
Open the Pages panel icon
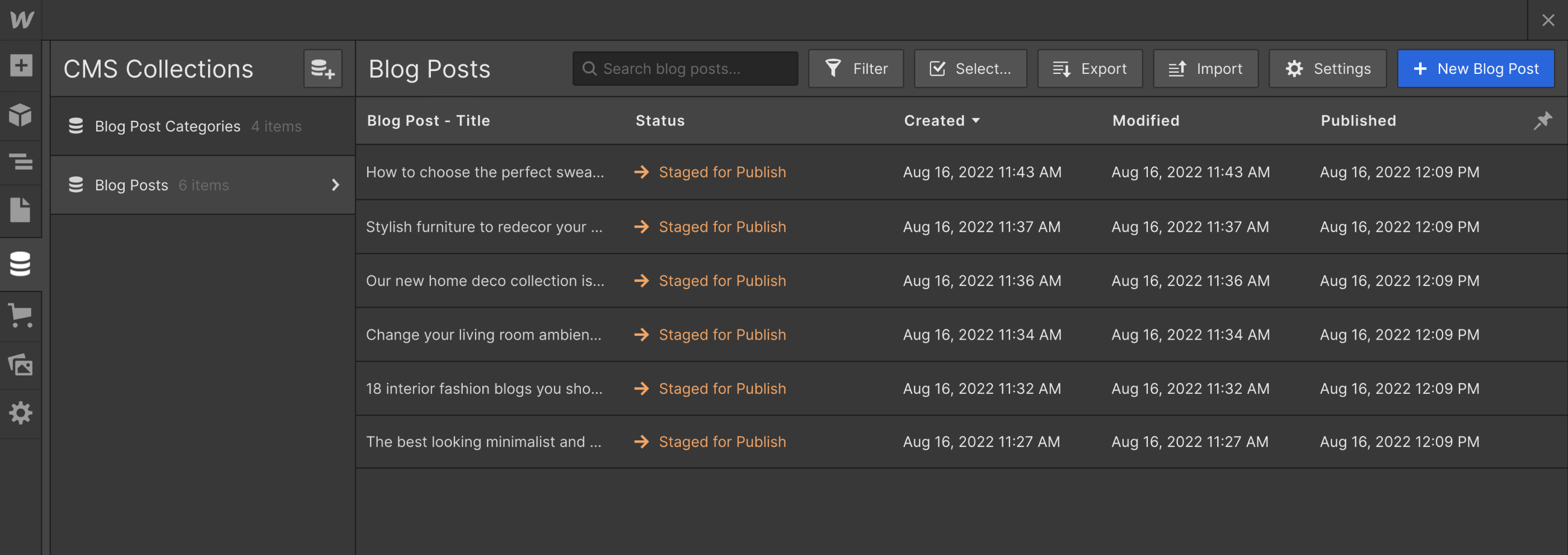(21, 210)
